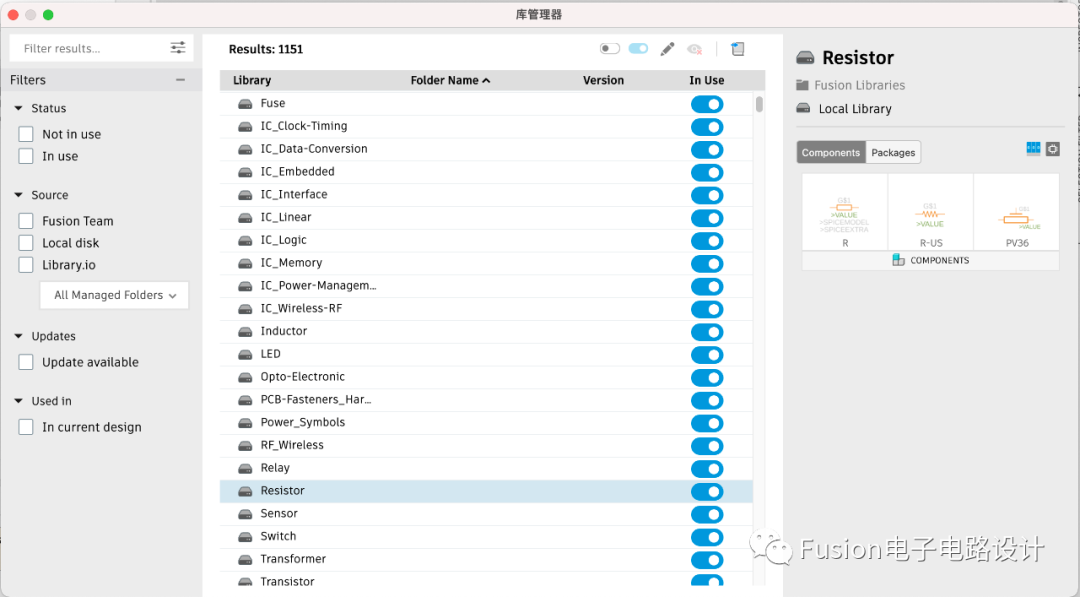Check the Local disk source filter
Screen dimensions: 1080x597
(x=26, y=243)
